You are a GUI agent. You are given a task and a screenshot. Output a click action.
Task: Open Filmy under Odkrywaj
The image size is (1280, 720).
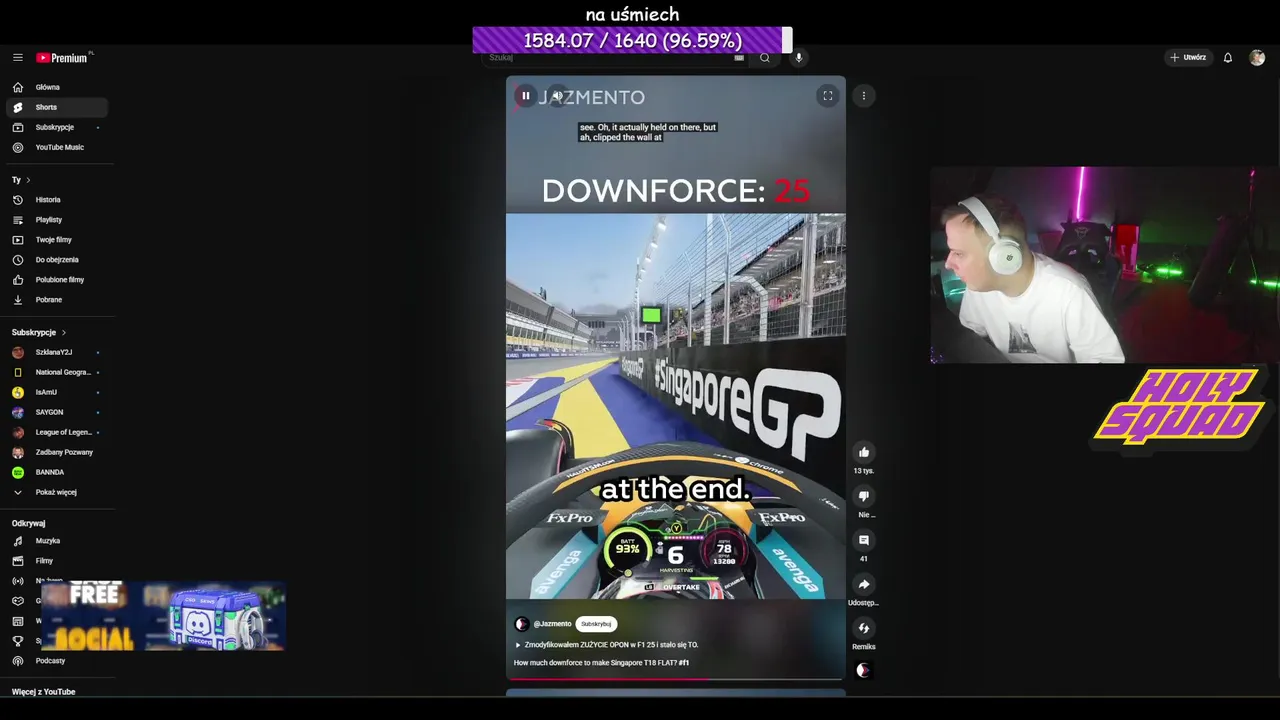coord(56,561)
